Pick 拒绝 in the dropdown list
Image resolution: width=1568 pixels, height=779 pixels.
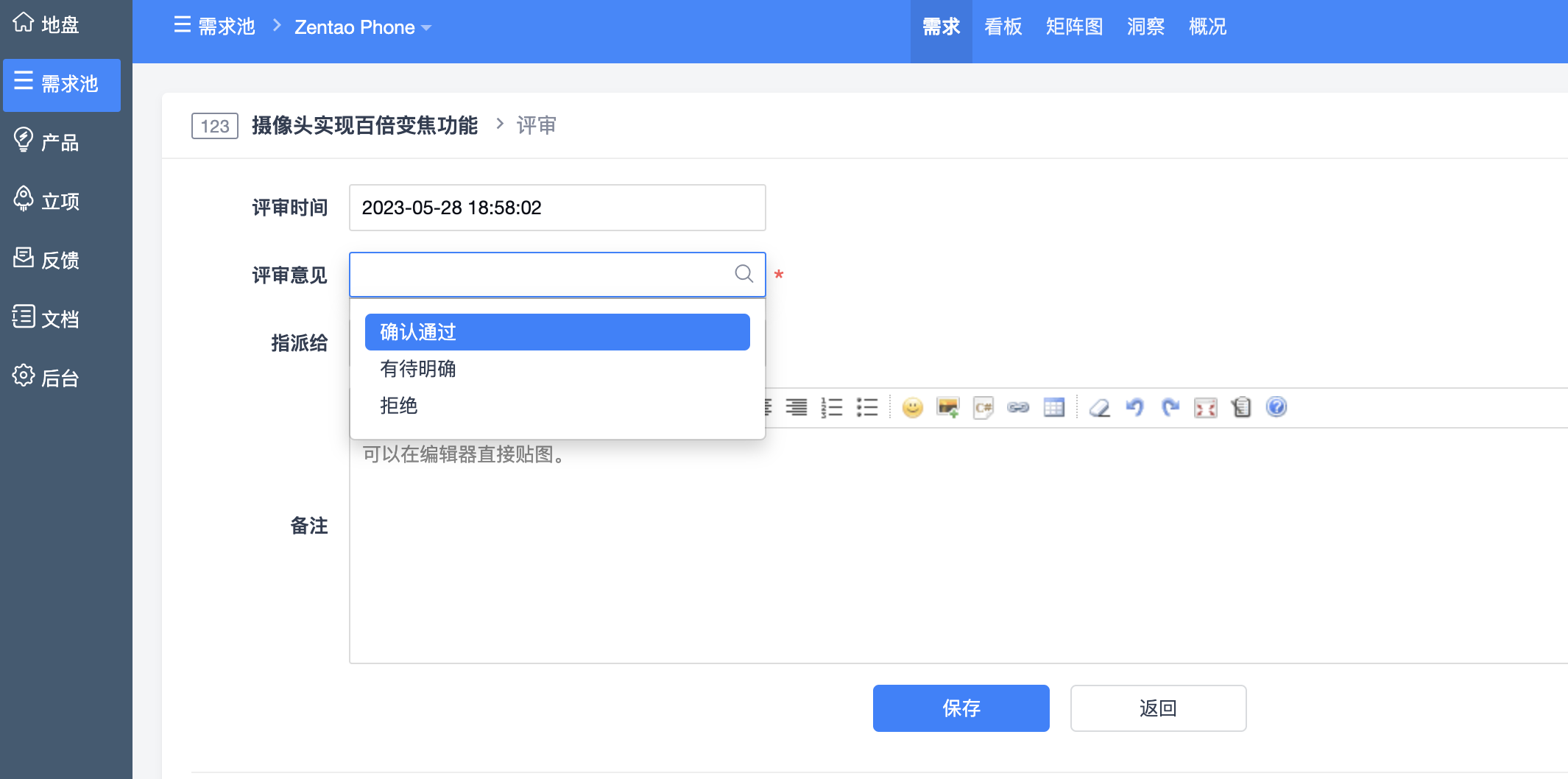tap(398, 406)
